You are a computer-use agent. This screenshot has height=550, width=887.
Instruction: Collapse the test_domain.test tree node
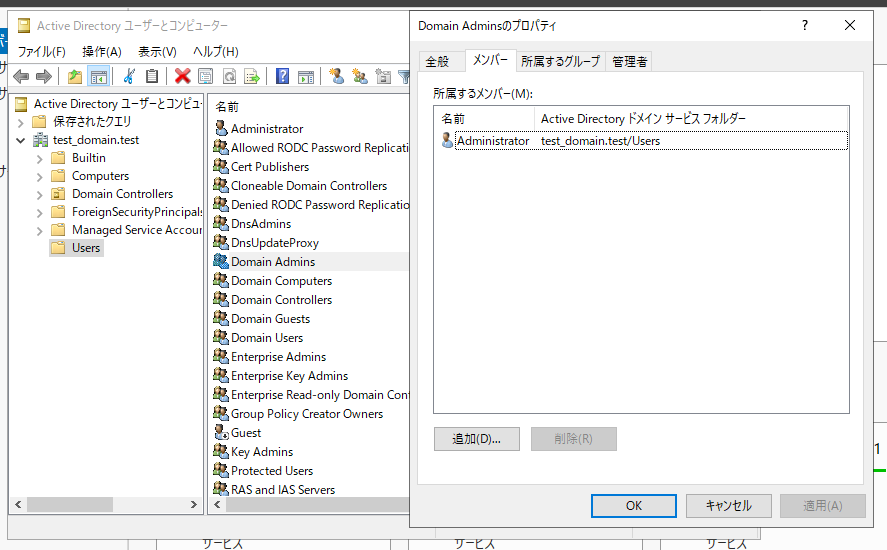tap(20, 140)
